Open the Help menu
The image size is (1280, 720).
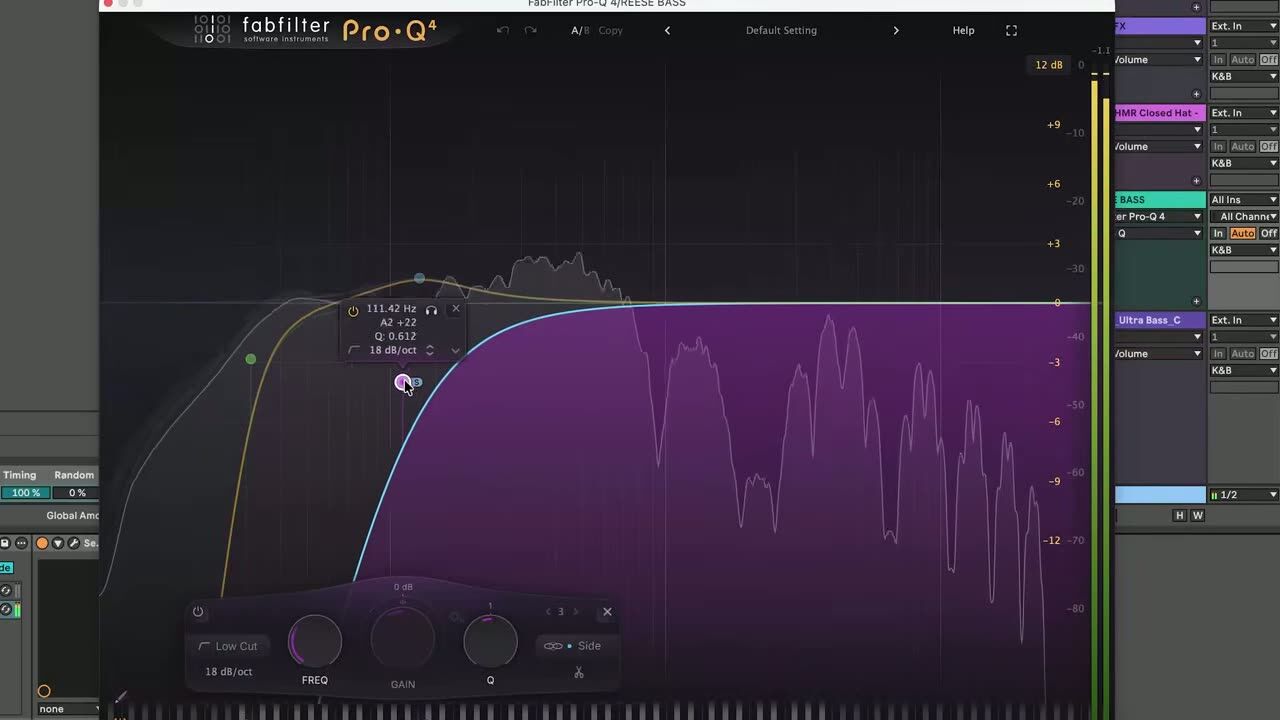coord(963,30)
